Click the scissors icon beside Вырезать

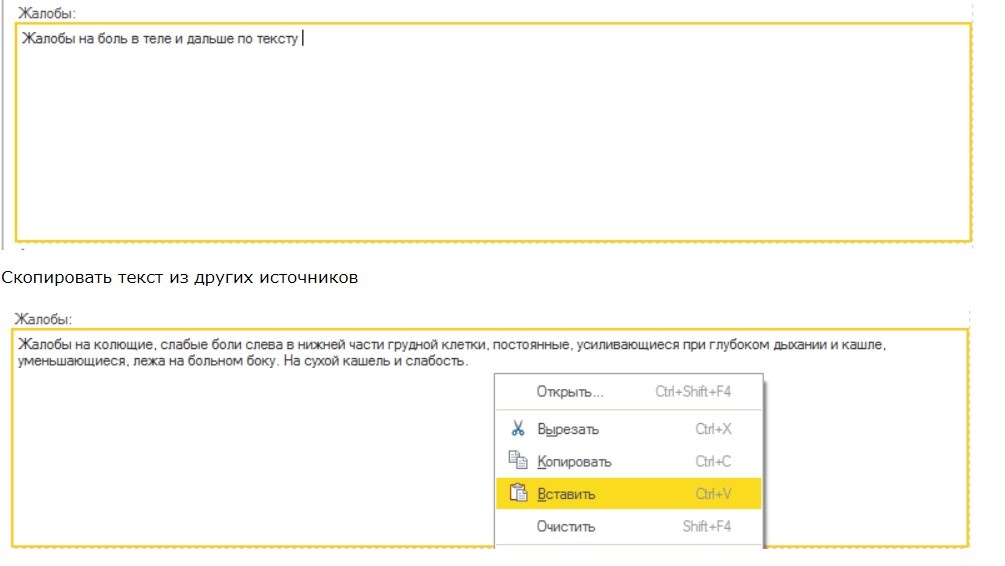click(517, 429)
